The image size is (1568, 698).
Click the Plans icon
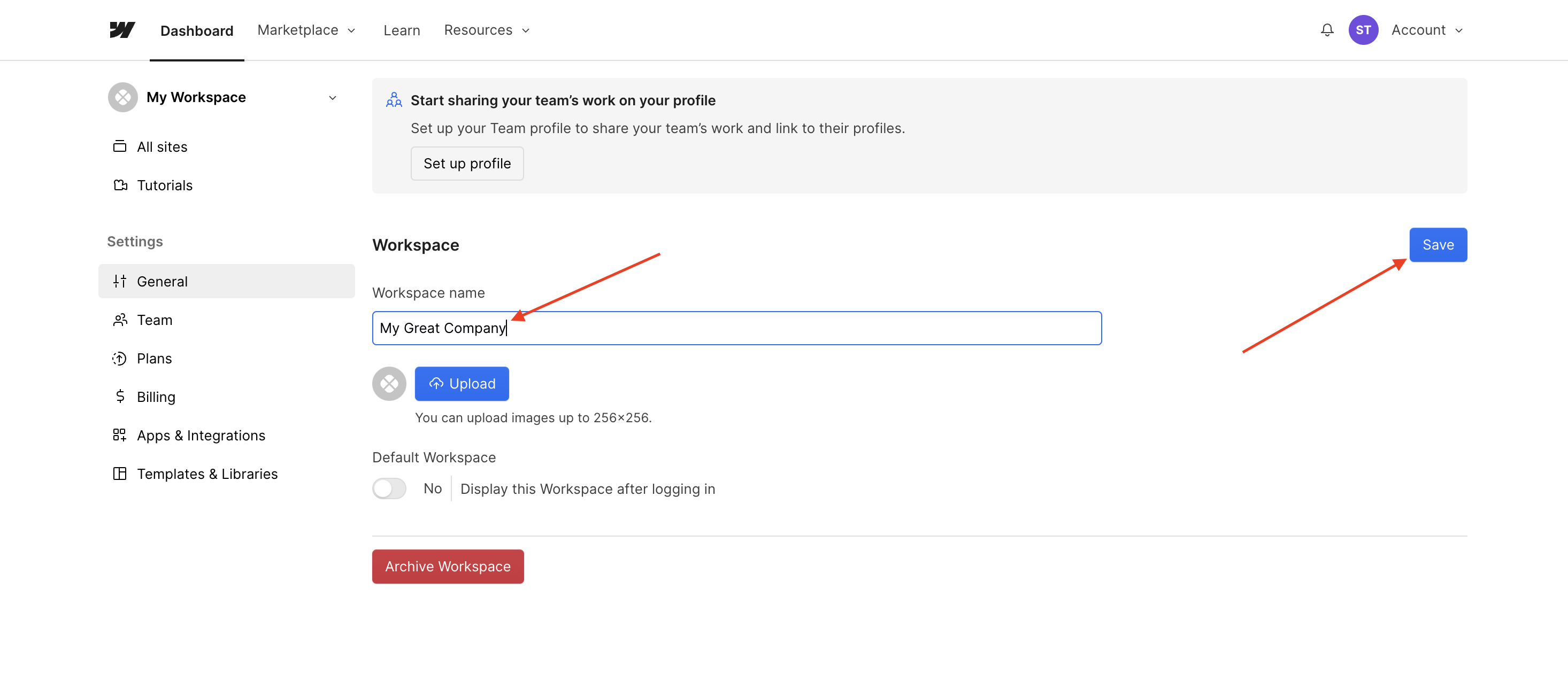[120, 359]
